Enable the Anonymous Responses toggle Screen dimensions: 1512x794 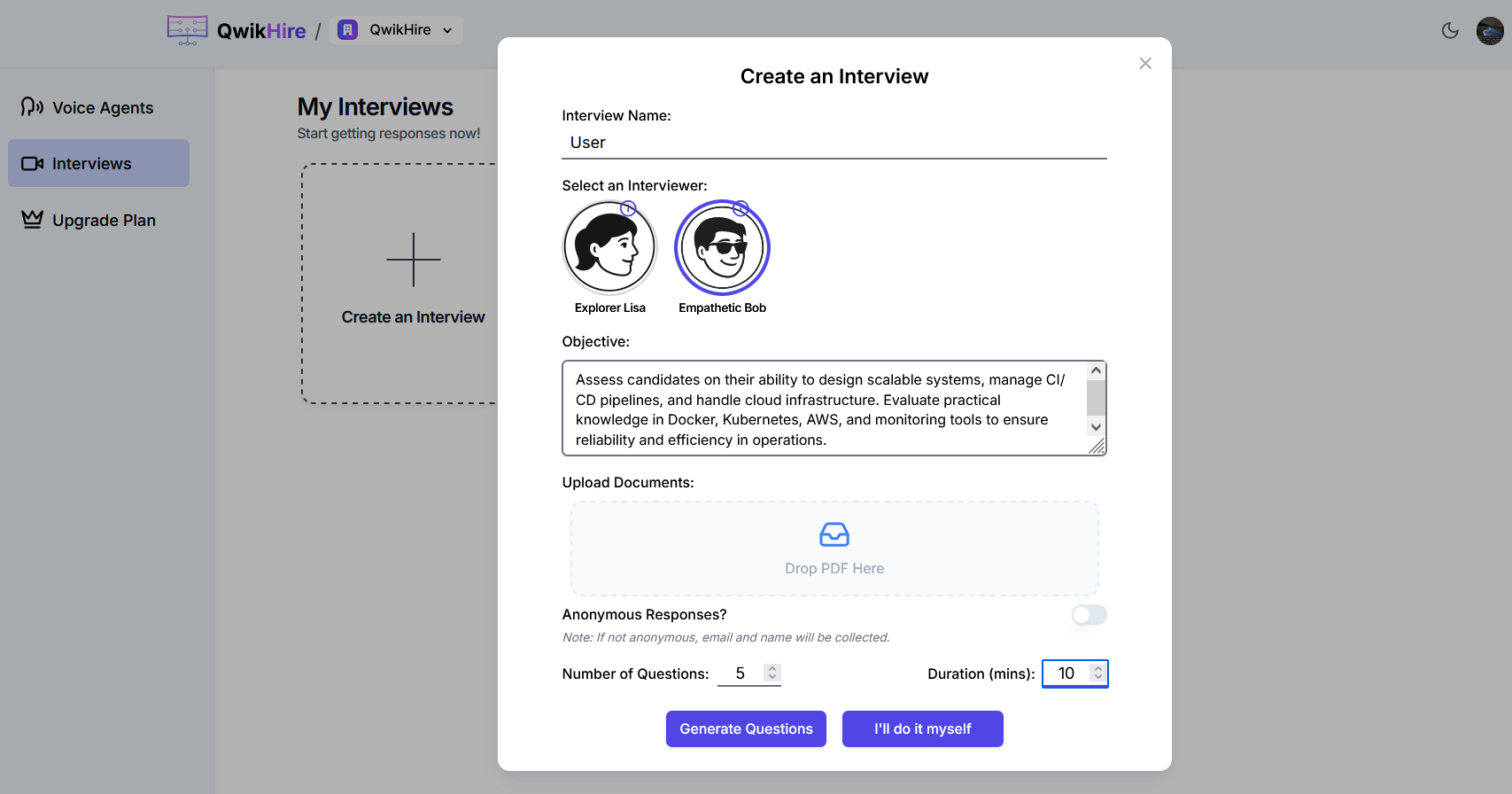pyautogui.click(x=1089, y=615)
